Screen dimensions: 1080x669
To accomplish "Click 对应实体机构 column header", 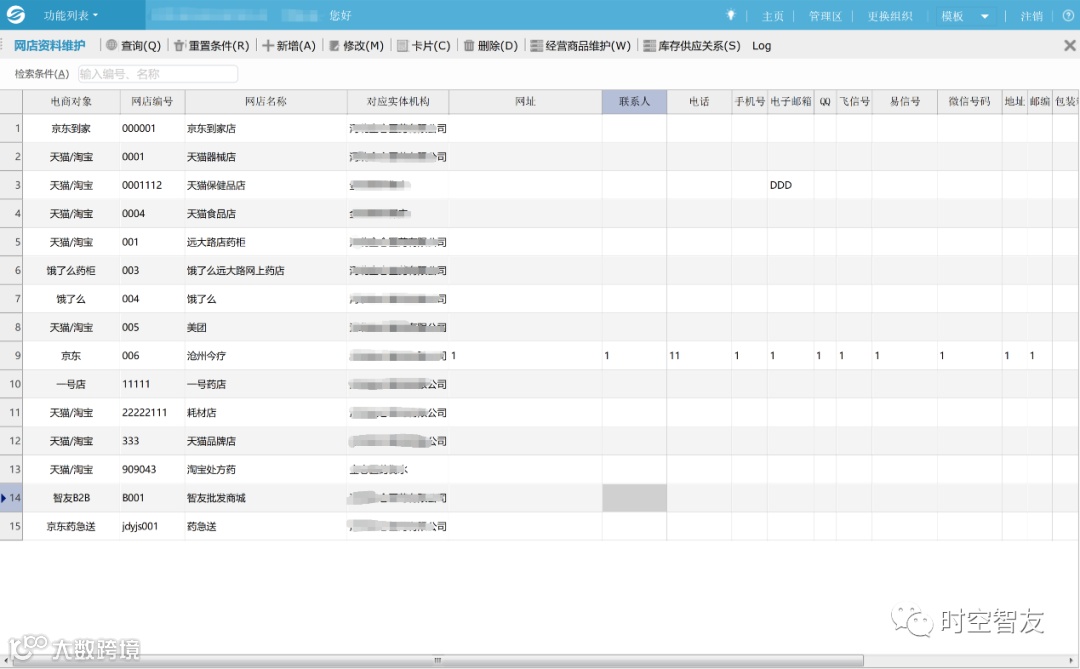I will pyautogui.click(x=398, y=101).
